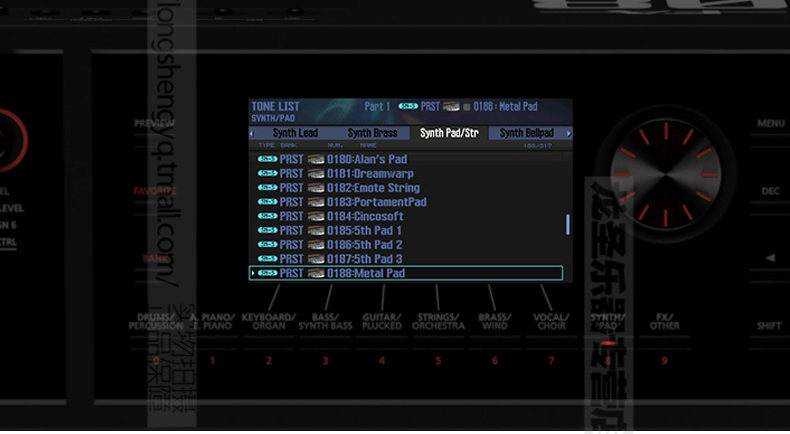Select the Synth Pad/Str tab

[449, 133]
